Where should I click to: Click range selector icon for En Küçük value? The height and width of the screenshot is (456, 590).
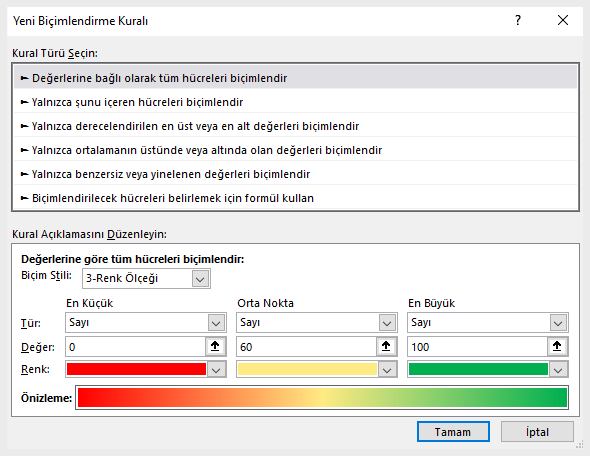point(215,346)
